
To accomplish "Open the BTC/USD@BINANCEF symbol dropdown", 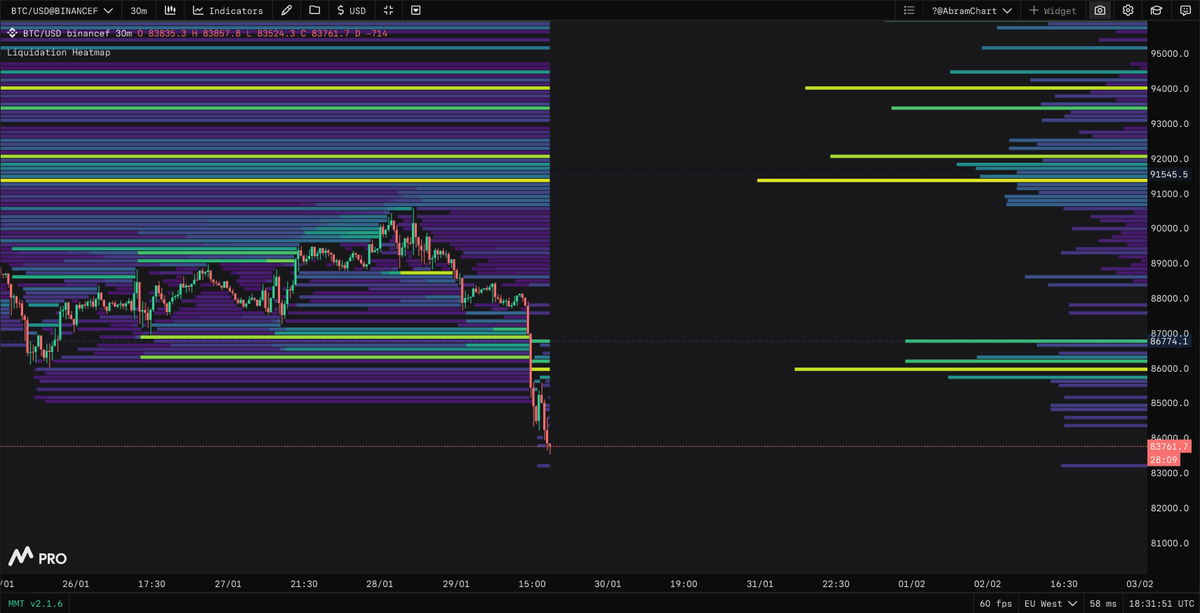I will point(60,10).
